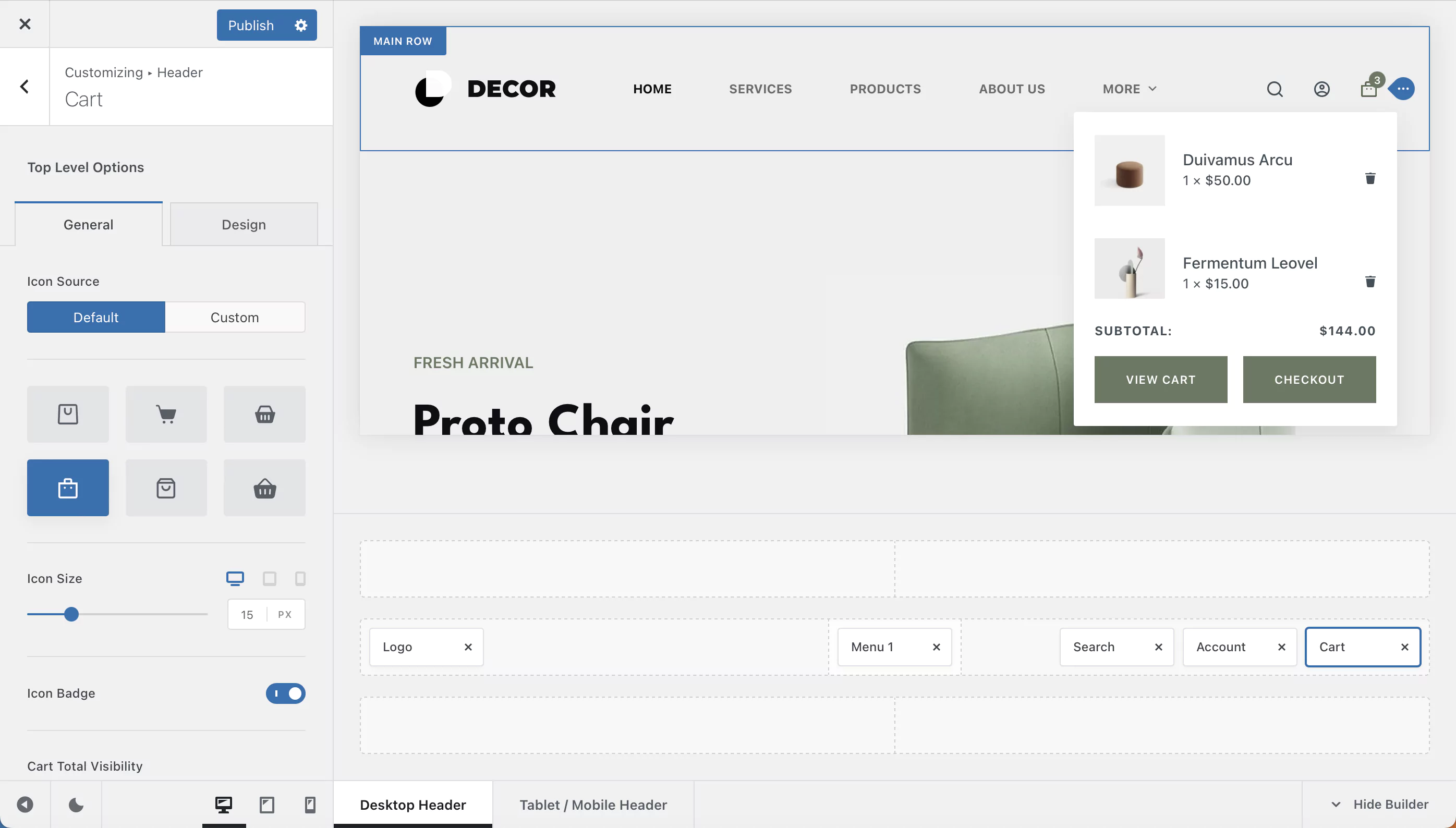Open the General tab
Screen dimensions: 1456x828
[x=89, y=225]
